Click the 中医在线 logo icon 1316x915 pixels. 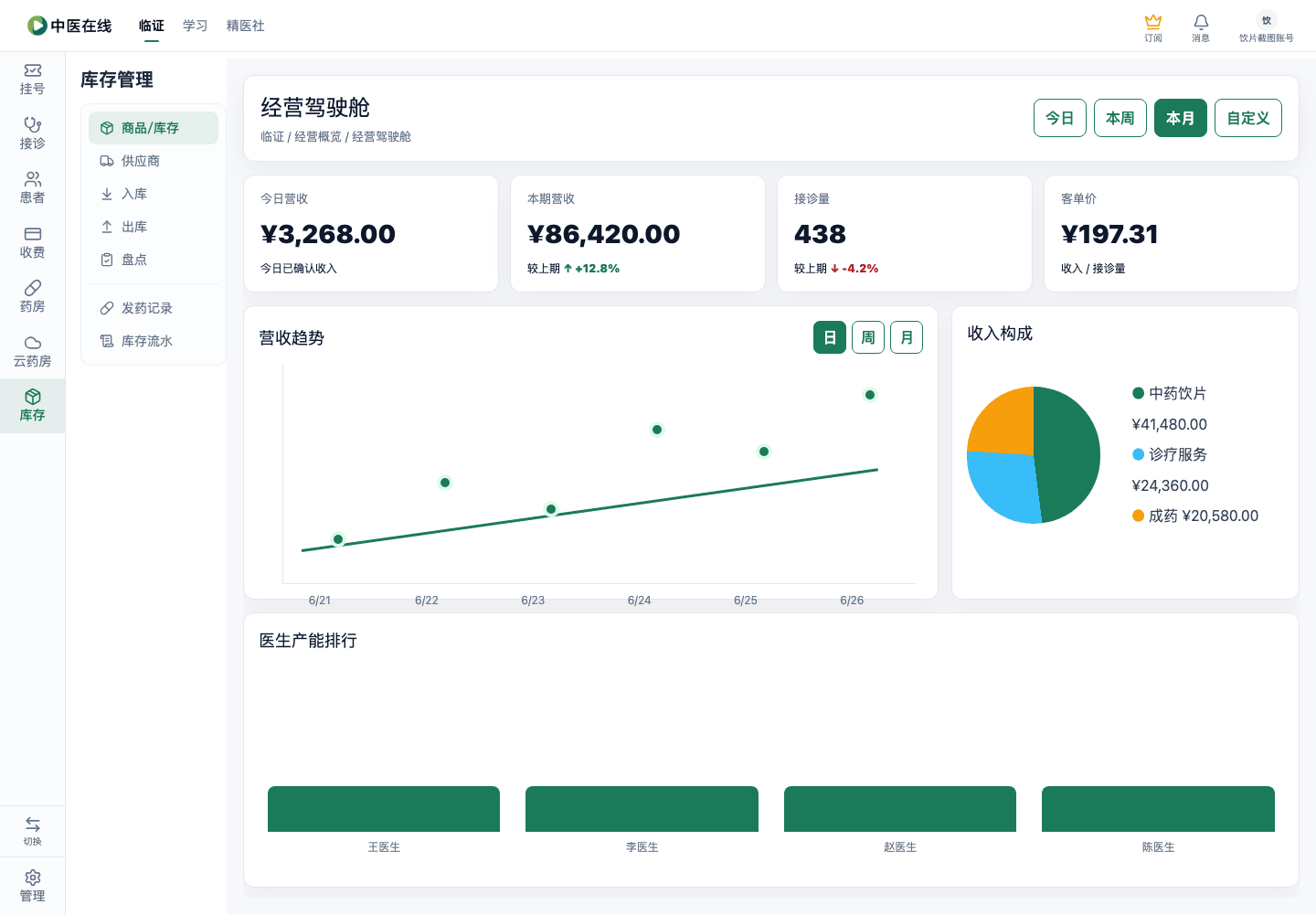(x=37, y=26)
